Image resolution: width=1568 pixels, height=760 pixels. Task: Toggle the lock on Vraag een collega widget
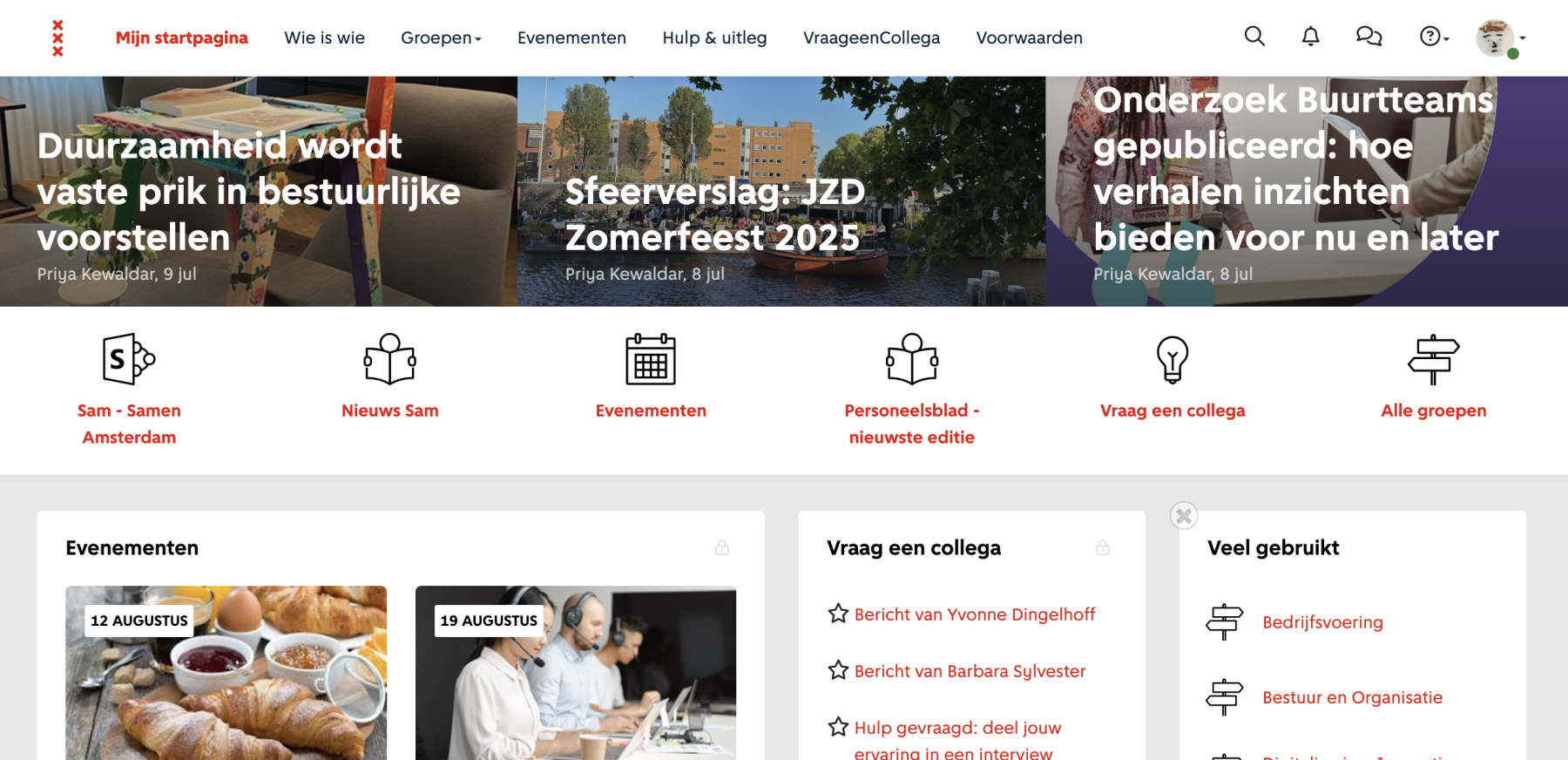pos(1103,547)
